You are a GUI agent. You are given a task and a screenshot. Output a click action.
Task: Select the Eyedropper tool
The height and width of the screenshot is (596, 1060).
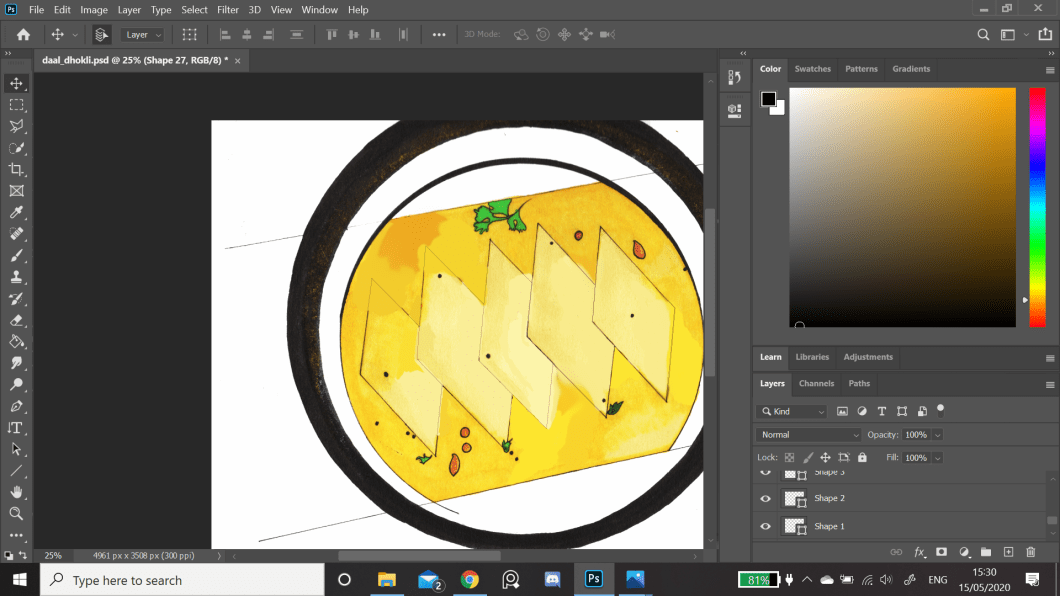point(16,212)
